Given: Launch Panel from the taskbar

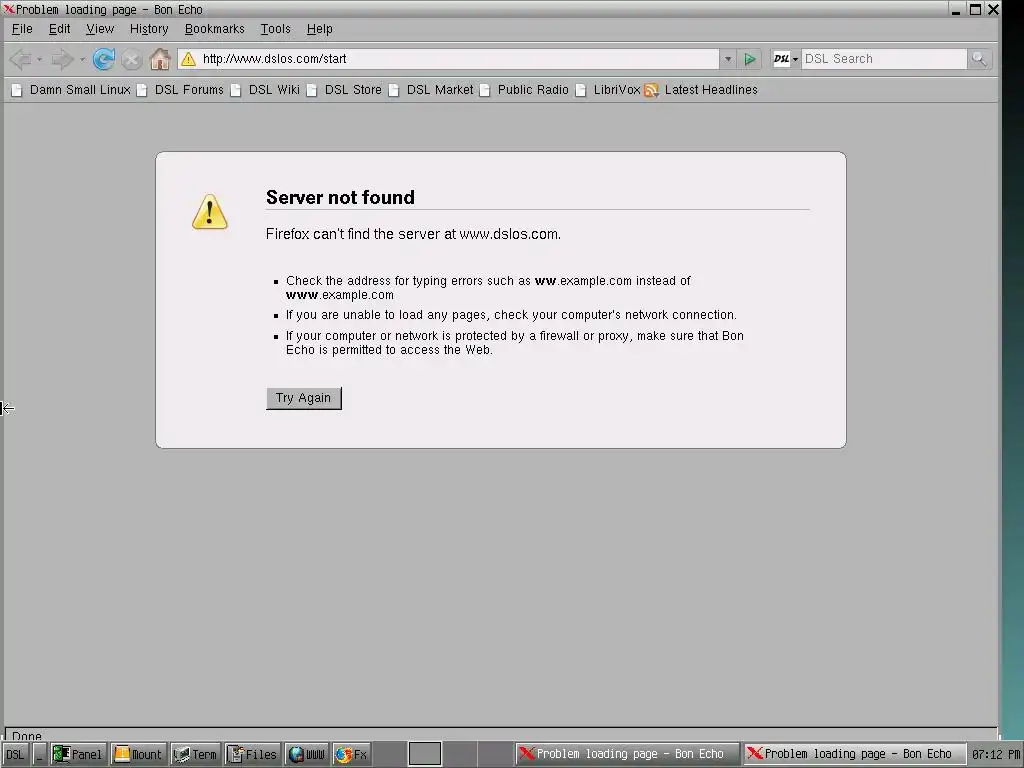Looking at the screenshot, I should click(x=78, y=754).
